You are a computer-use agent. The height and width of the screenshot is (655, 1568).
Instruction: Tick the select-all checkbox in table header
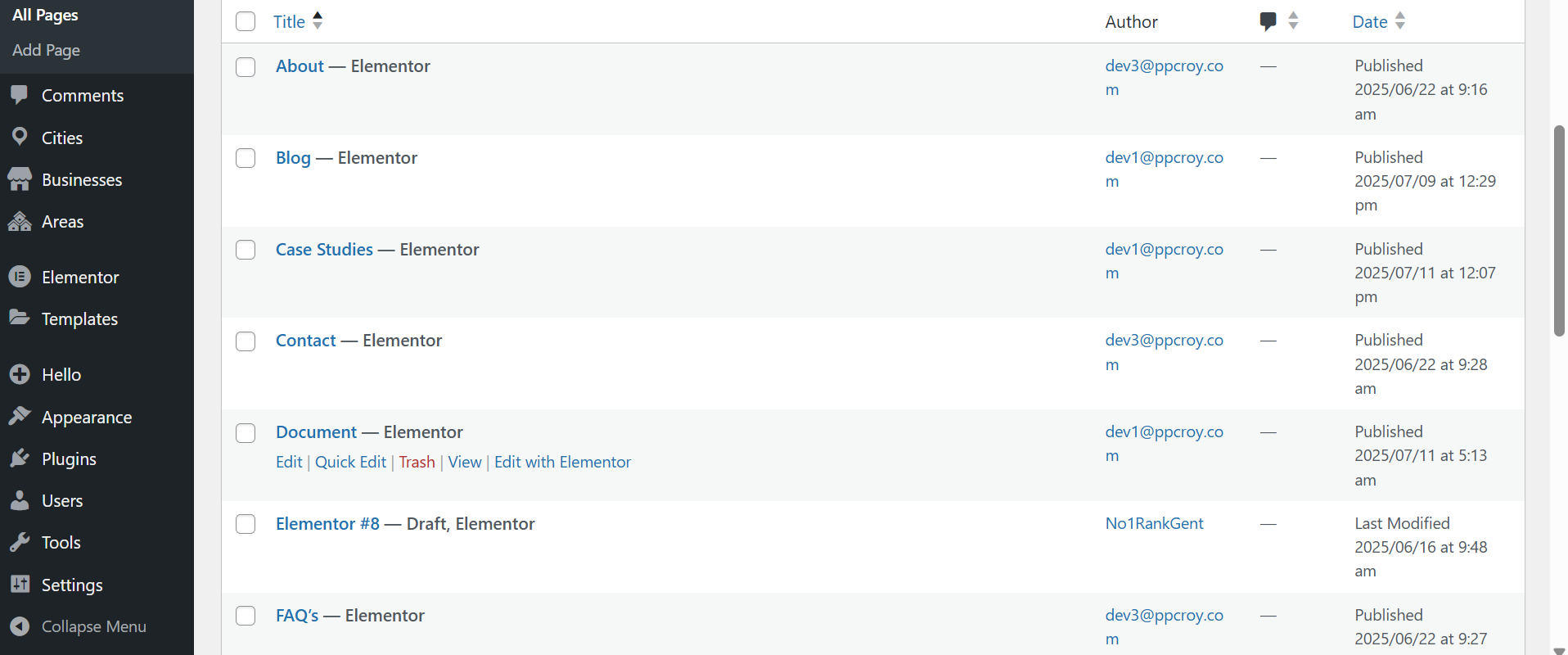[246, 21]
